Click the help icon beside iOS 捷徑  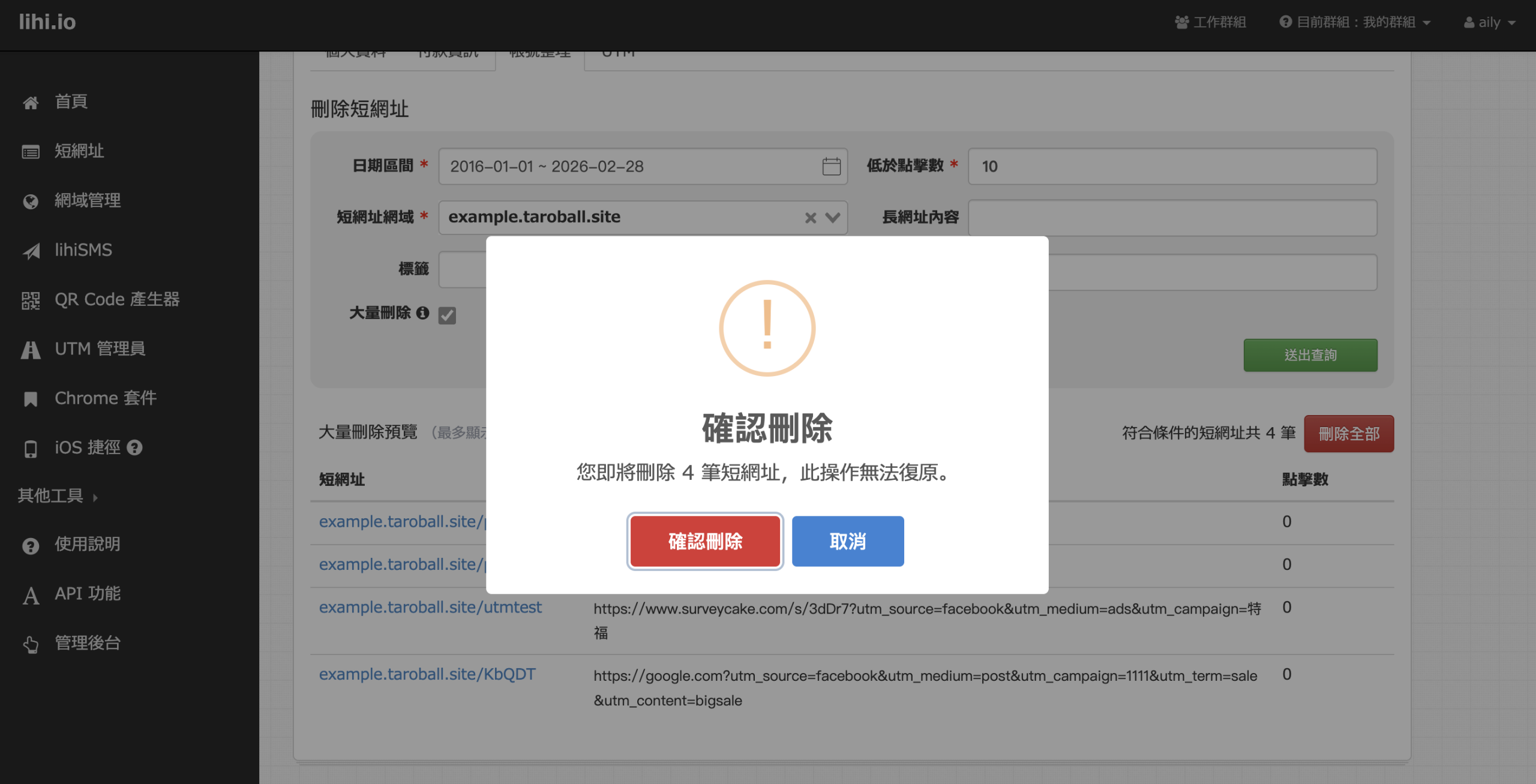[136, 448]
